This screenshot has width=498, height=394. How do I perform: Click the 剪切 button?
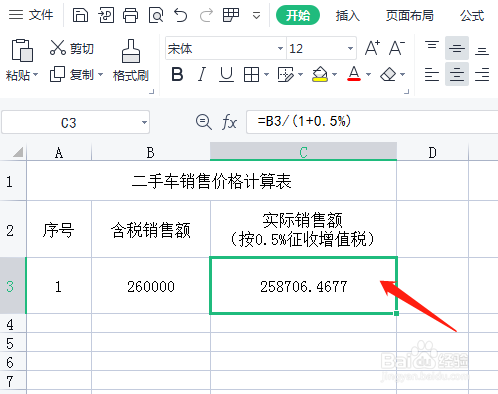(72, 48)
